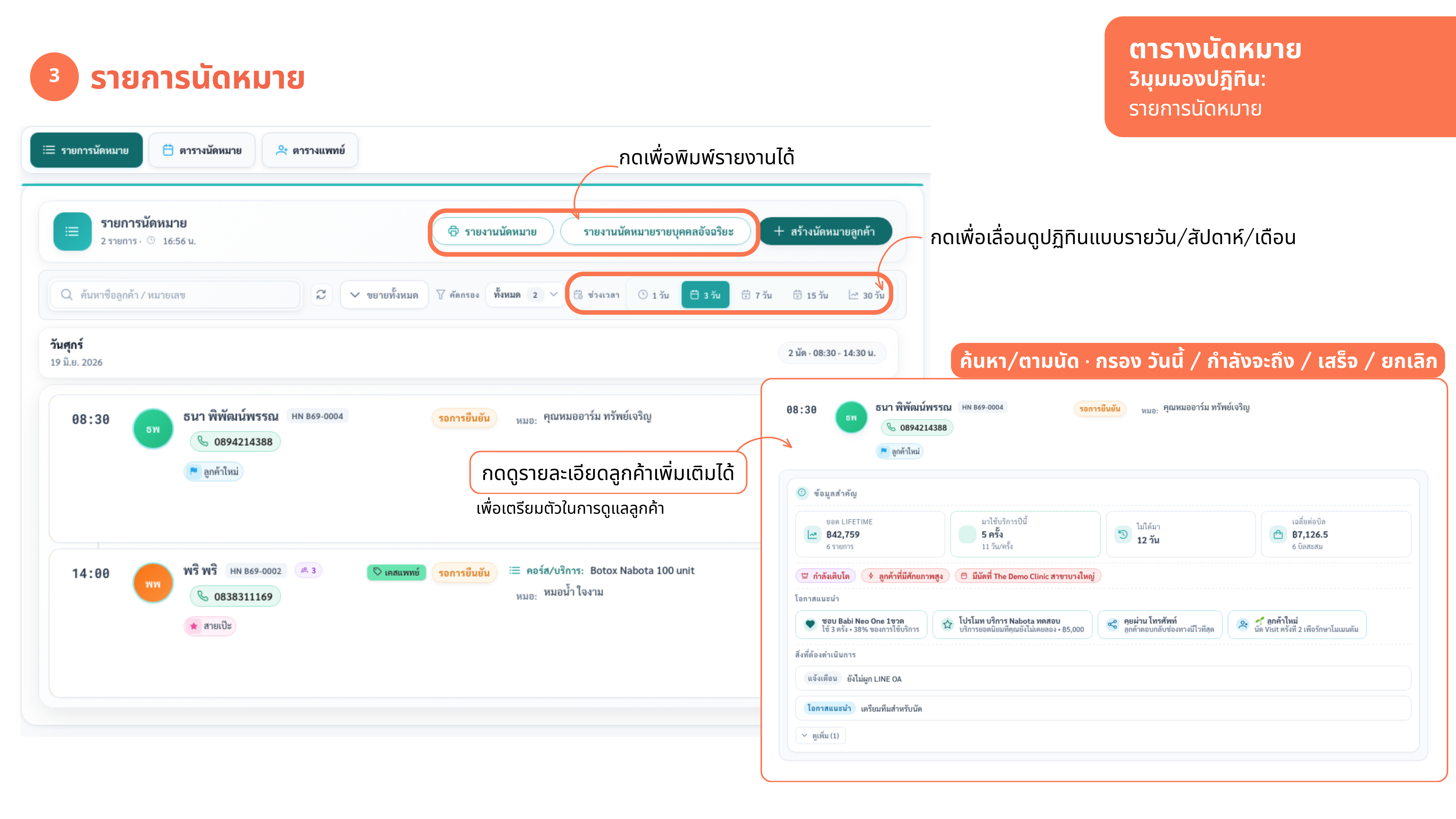Image resolution: width=1456 pixels, height=819 pixels.
Task: Open the รายการนัดหมาย list tab
Action: [x=86, y=150]
